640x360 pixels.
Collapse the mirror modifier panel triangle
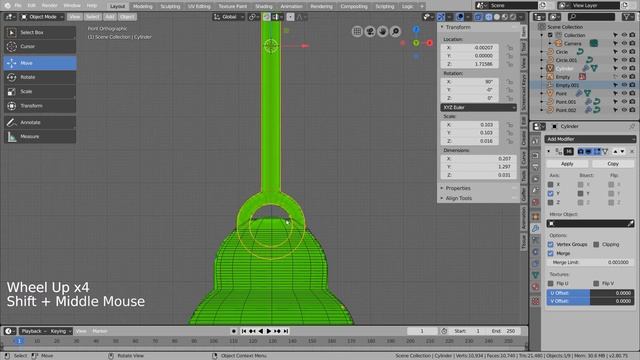[549, 151]
